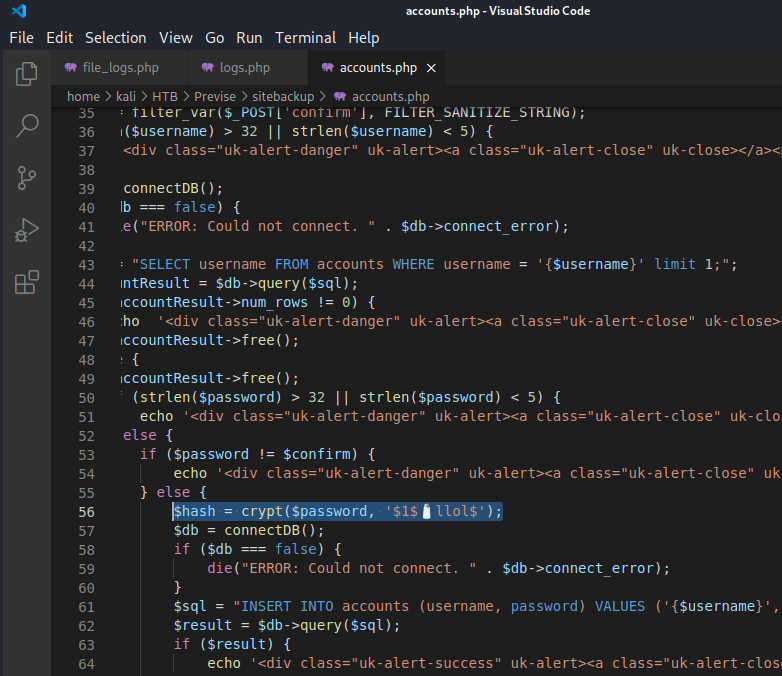Viewport: 782px width, 676px height.
Task: Close the accounts.php tab
Action: (x=431, y=68)
